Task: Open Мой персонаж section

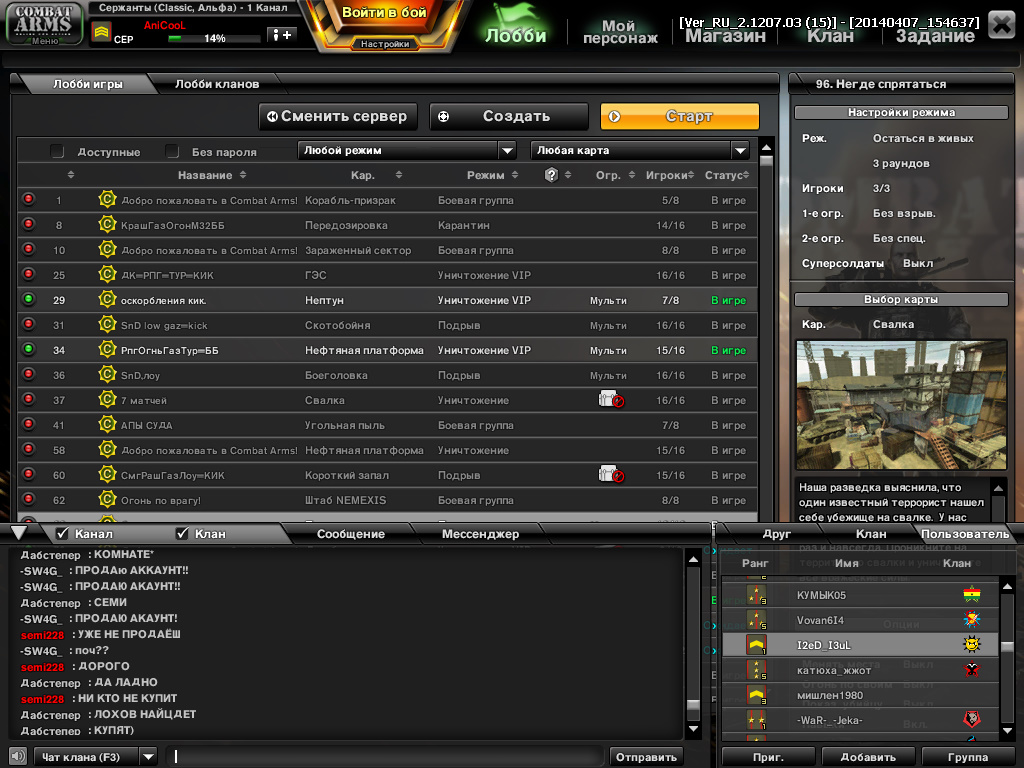Action: point(620,31)
